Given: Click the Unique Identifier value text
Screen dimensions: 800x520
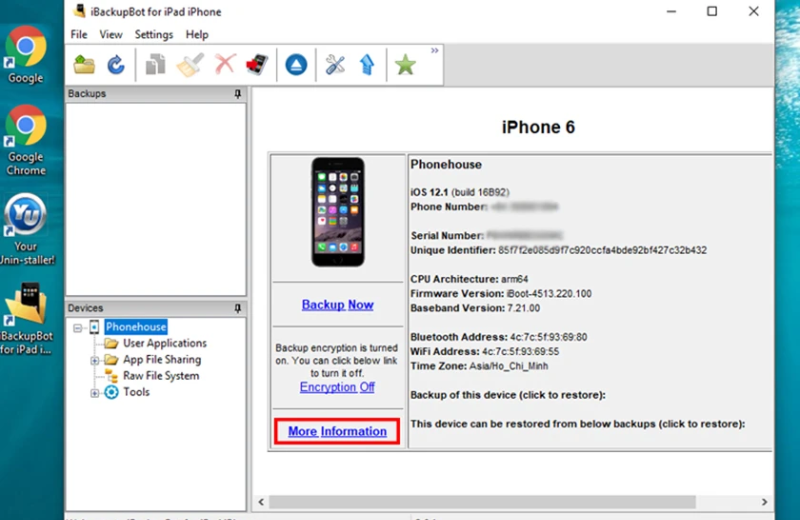Looking at the screenshot, I should point(603,251).
